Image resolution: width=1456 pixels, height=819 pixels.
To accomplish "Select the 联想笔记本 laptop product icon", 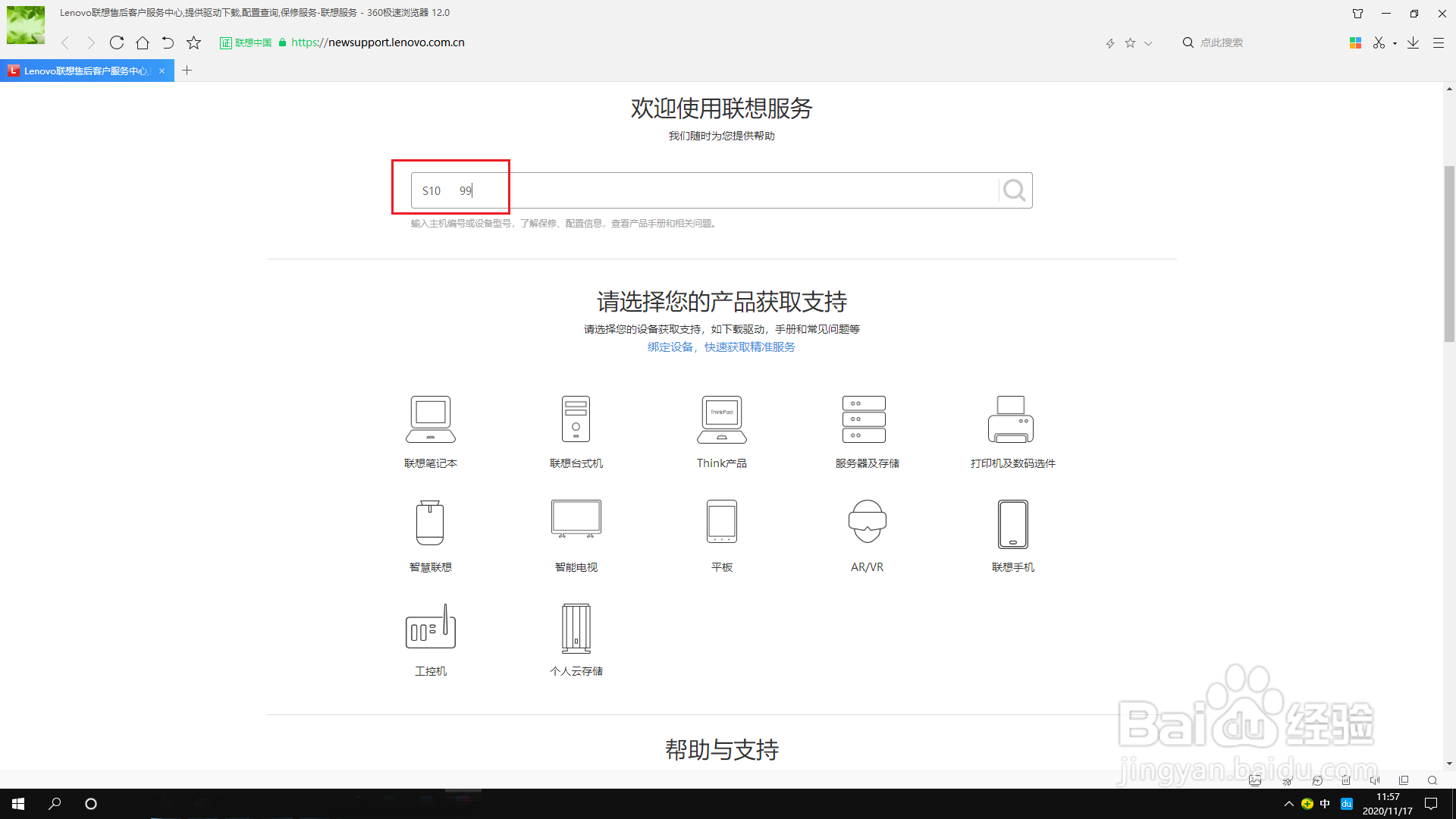I will pyautogui.click(x=430, y=419).
